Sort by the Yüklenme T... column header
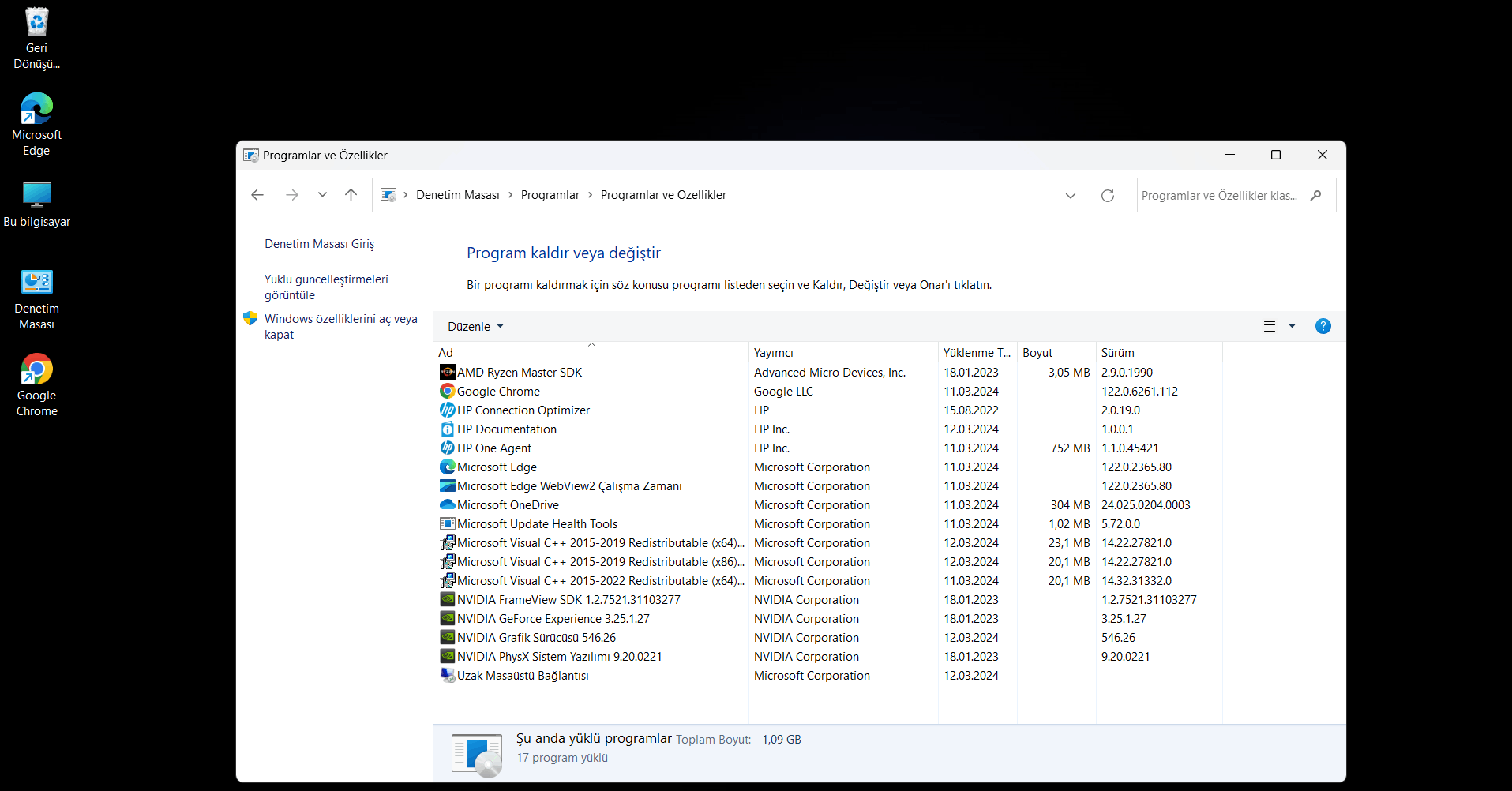 977,352
